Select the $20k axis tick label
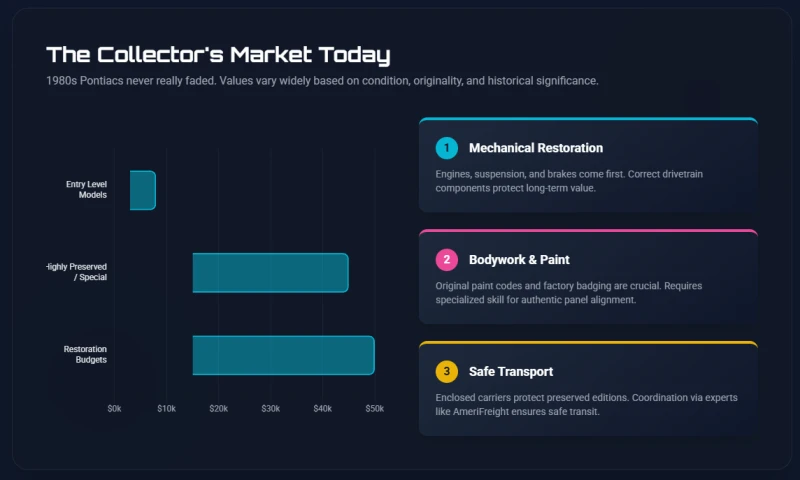 [x=218, y=409]
